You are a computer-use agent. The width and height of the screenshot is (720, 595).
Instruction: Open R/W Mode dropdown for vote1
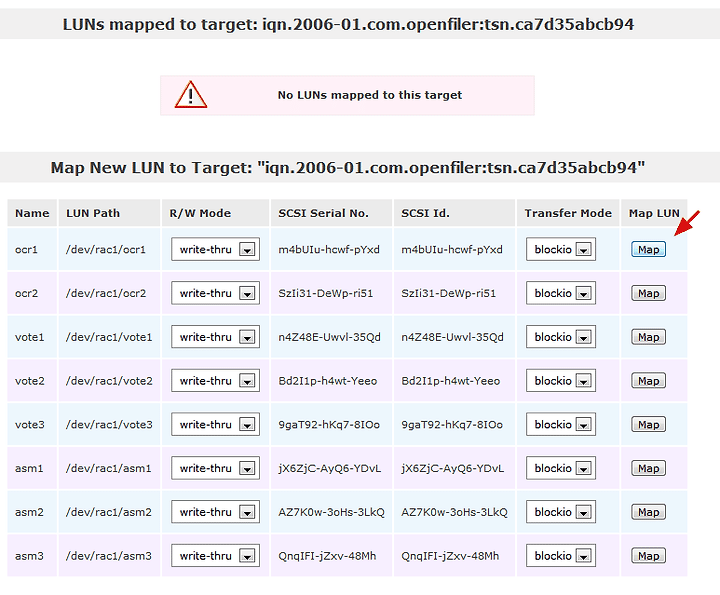(x=215, y=337)
